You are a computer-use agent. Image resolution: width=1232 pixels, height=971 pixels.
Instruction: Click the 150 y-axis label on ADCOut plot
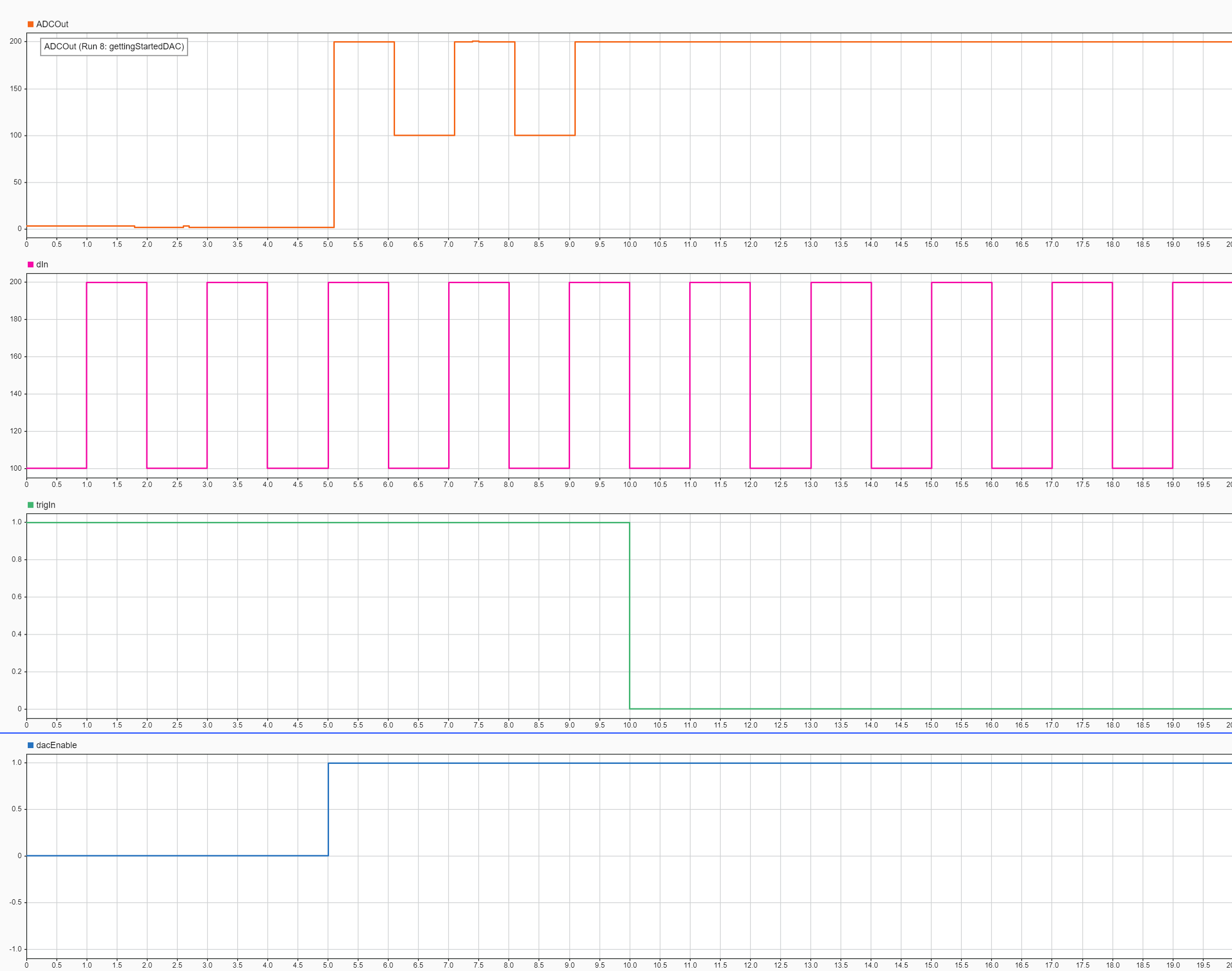[x=15, y=88]
